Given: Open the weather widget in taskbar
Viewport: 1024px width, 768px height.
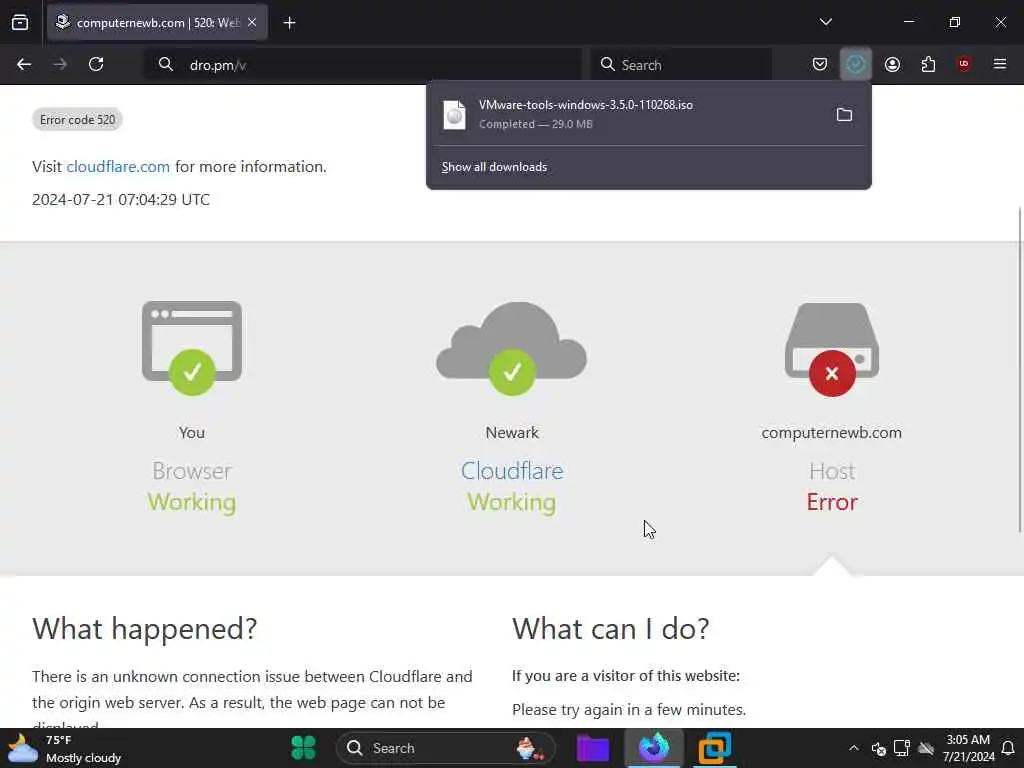Looking at the screenshot, I should point(65,748).
